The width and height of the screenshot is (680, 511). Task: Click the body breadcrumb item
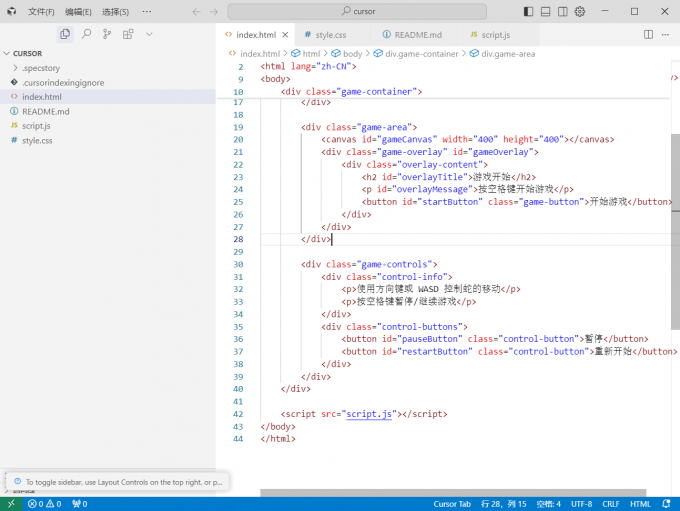click(x=347, y=54)
